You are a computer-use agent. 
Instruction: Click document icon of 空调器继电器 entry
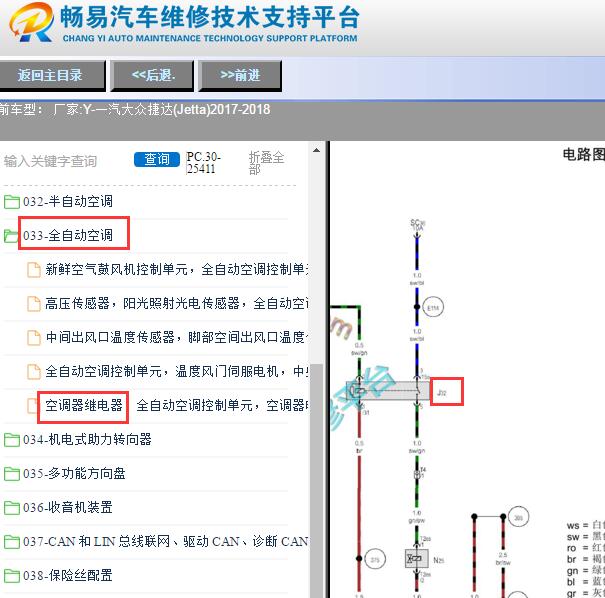point(32,405)
